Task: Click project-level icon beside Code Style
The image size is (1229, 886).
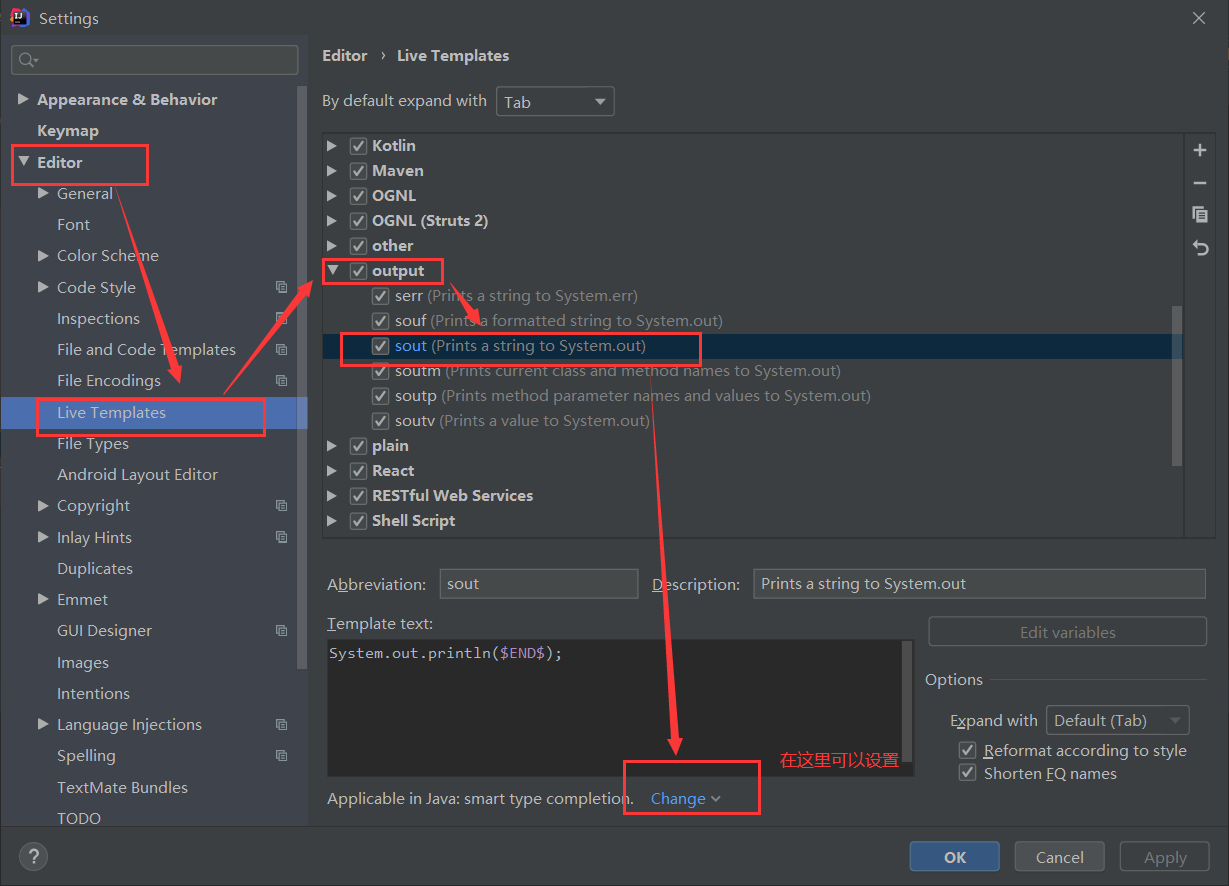Action: [x=281, y=287]
